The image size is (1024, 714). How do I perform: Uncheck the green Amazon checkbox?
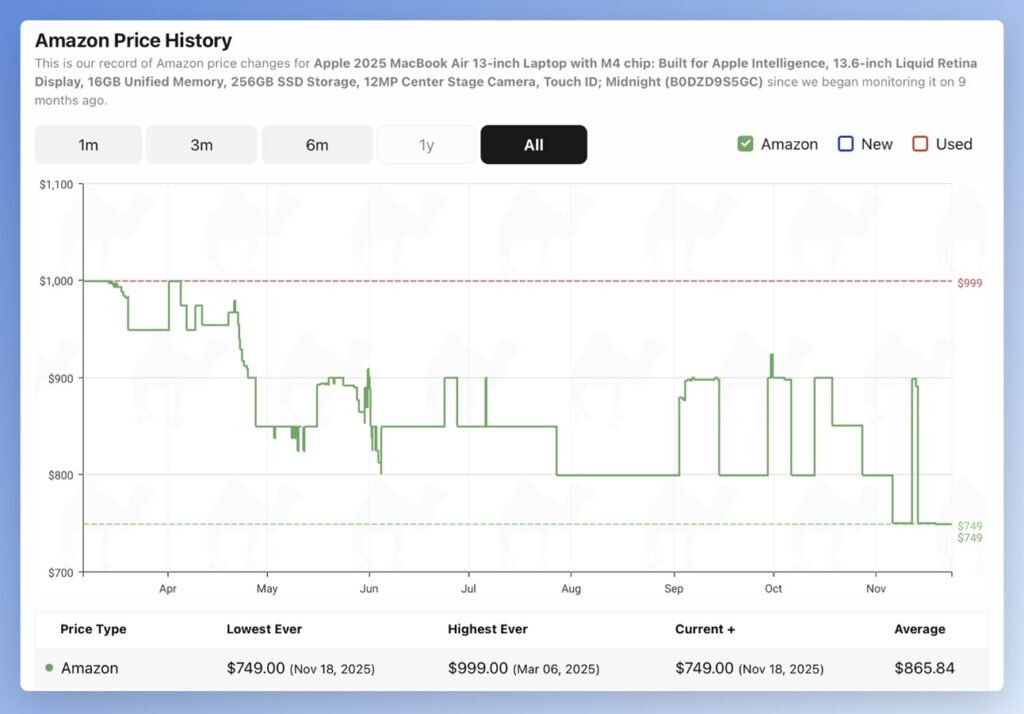[745, 144]
